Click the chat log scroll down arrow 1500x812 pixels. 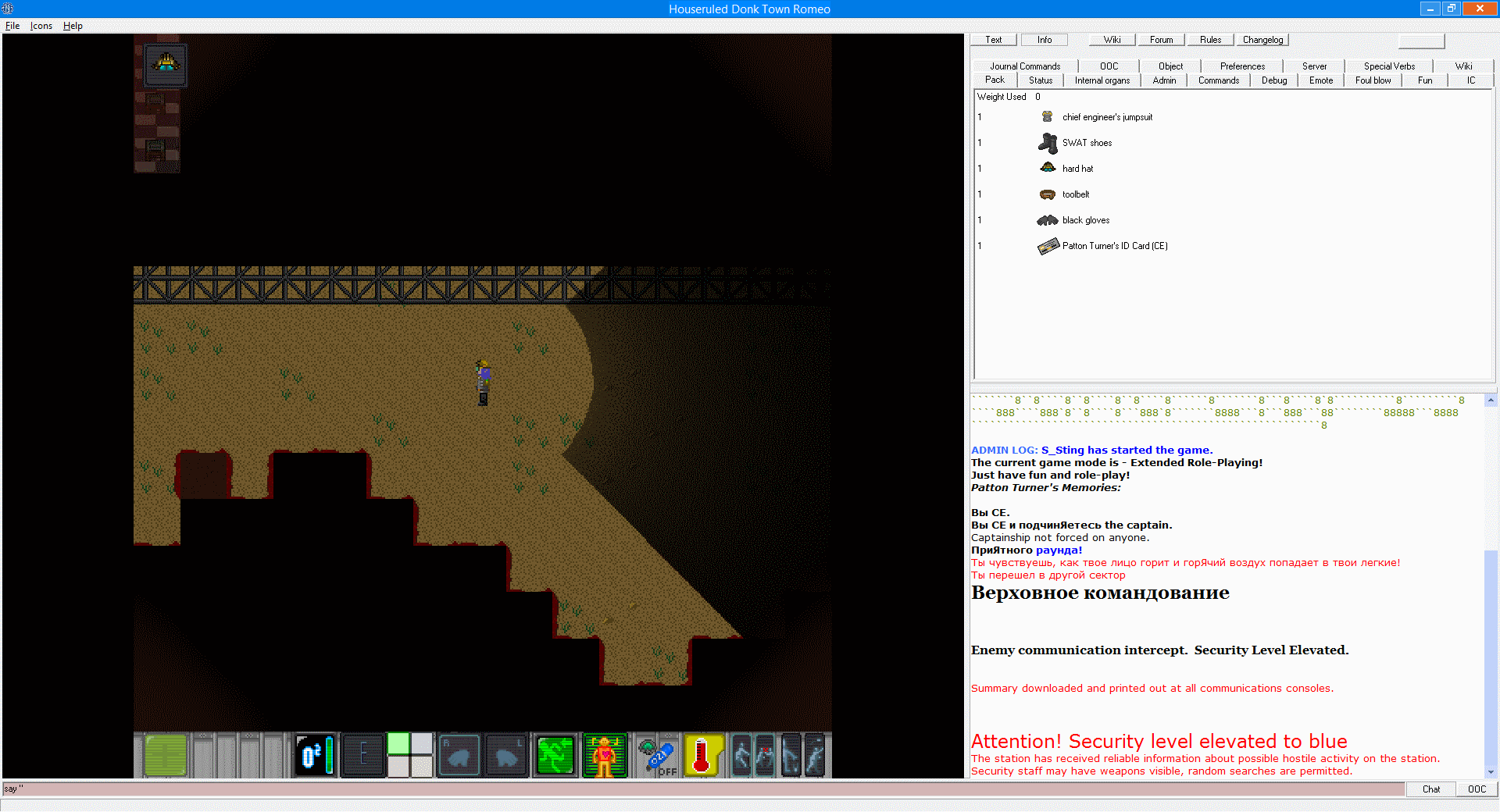(x=1491, y=772)
